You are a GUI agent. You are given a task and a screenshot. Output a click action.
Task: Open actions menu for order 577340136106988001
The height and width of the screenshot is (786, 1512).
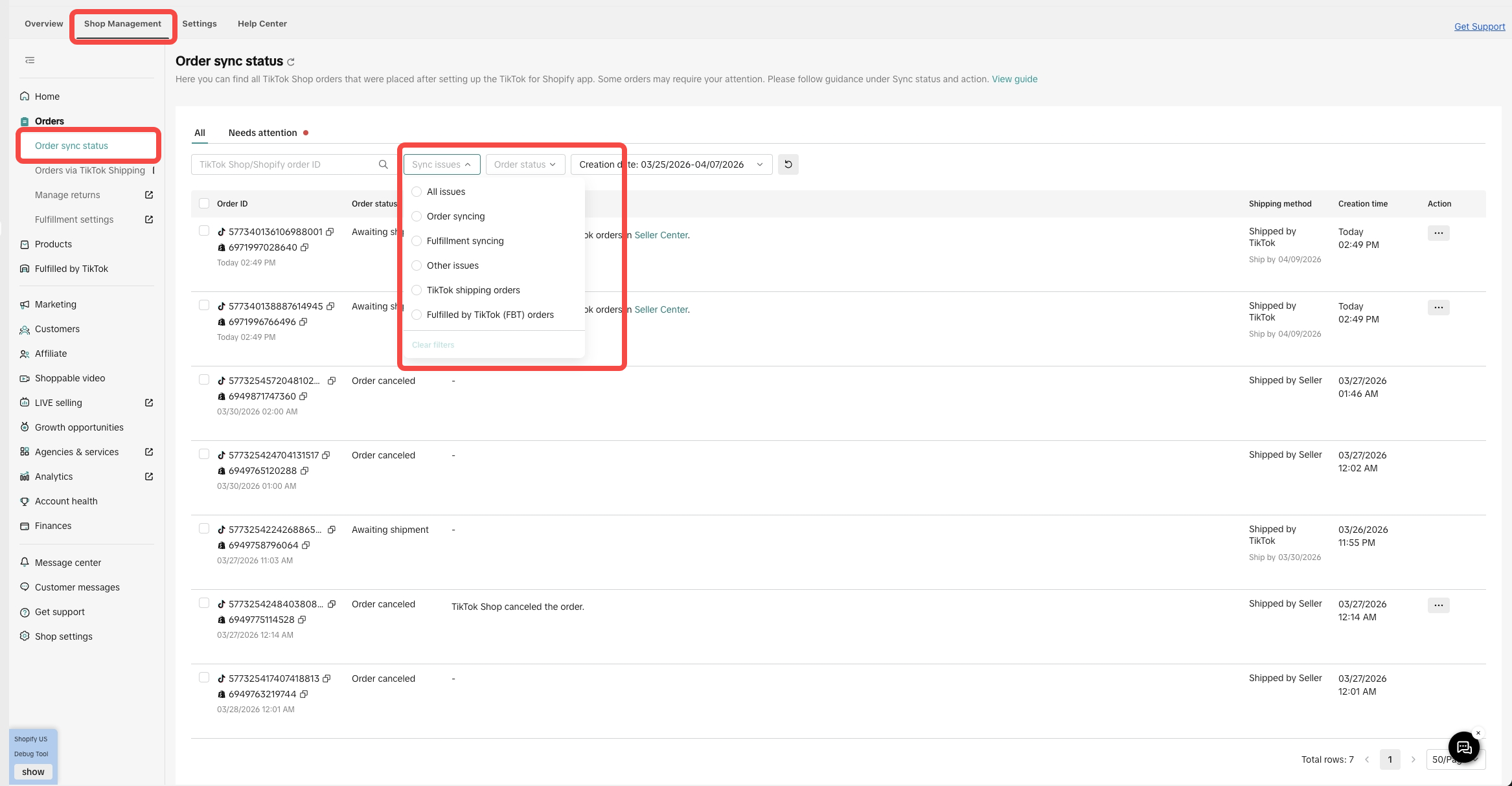pos(1438,233)
